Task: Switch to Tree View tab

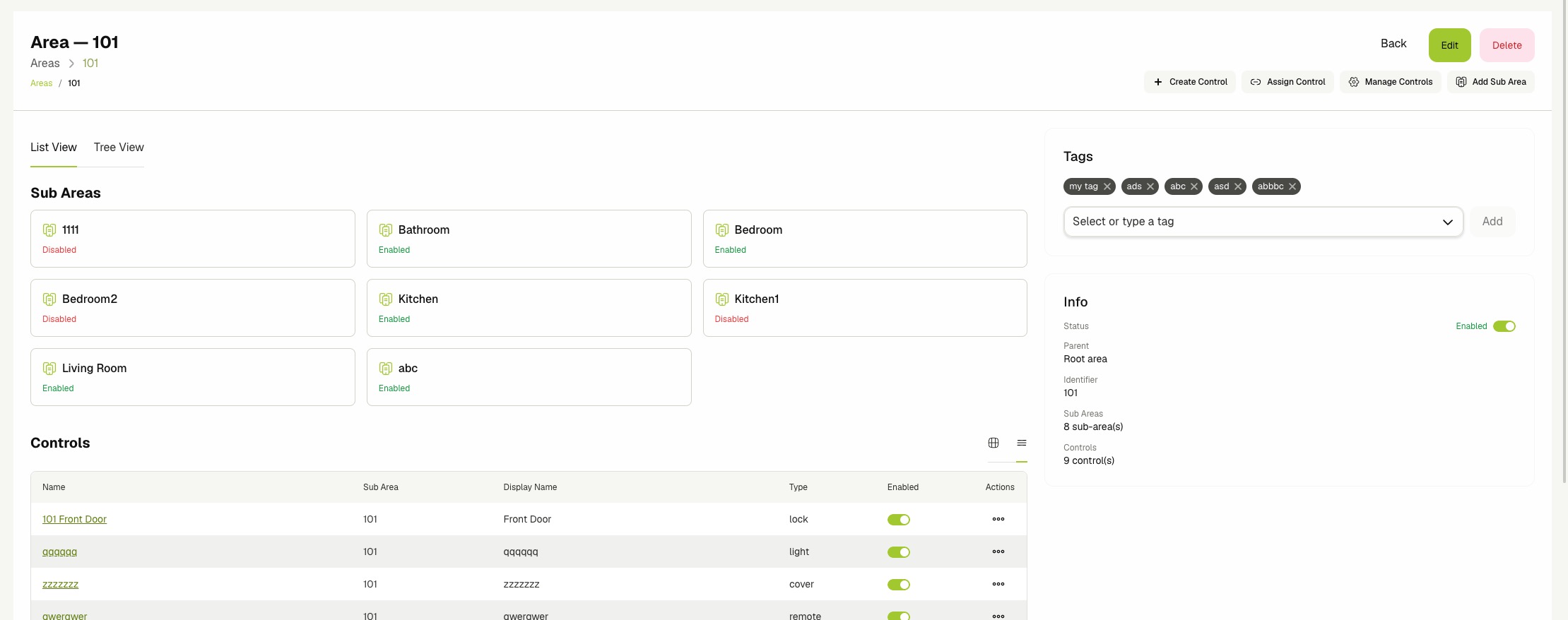Action: 119,148
